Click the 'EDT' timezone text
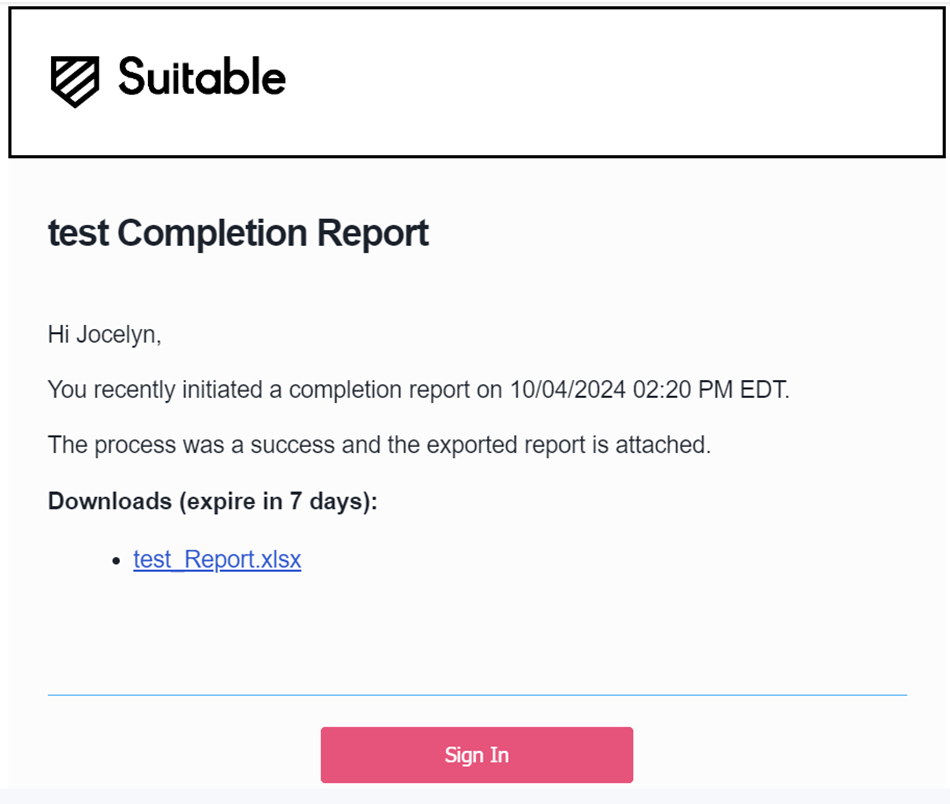Viewport: 950px width, 804px height. [x=762, y=390]
